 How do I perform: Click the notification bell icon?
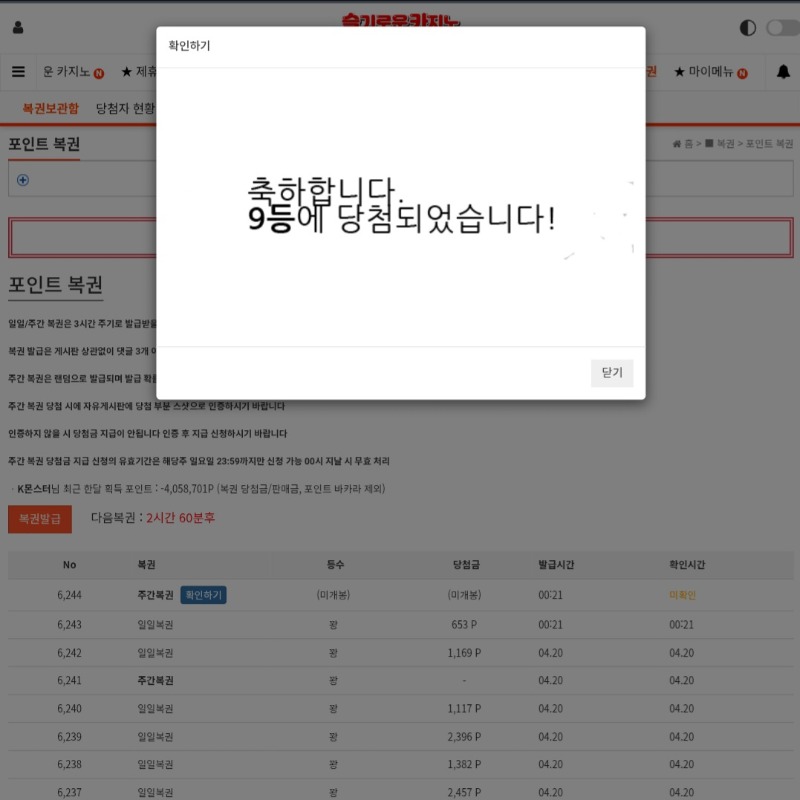[x=783, y=72]
